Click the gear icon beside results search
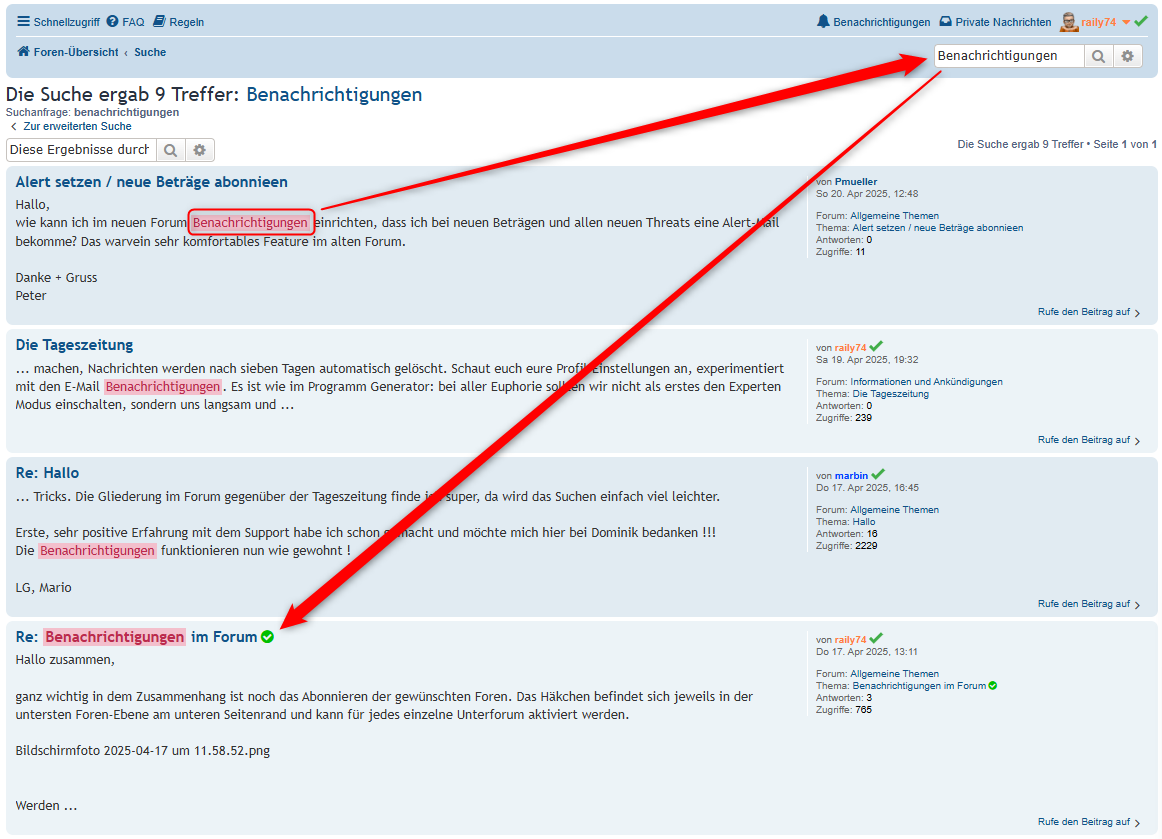This screenshot has width=1162, height=839. [x=200, y=150]
